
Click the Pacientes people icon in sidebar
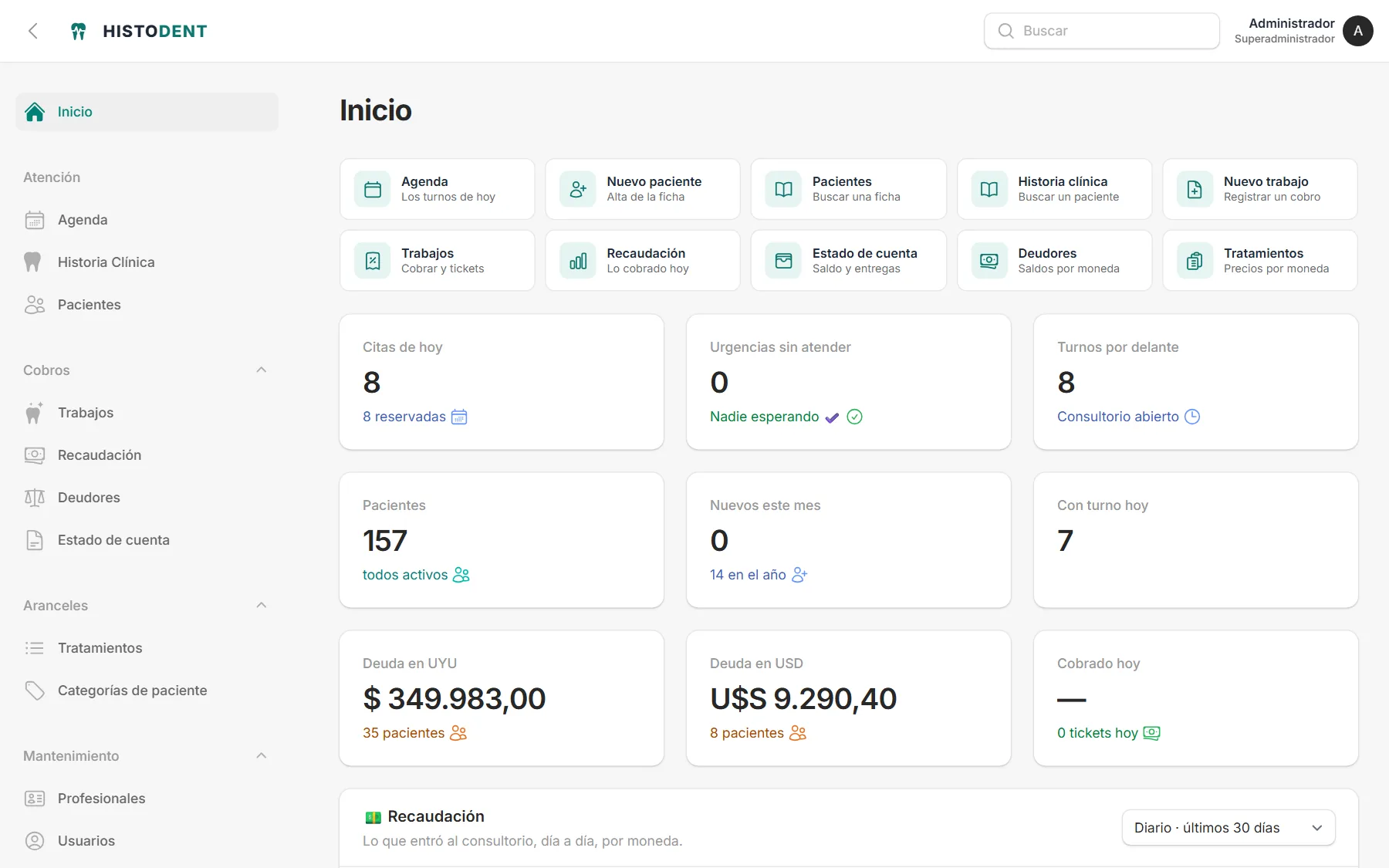35,305
